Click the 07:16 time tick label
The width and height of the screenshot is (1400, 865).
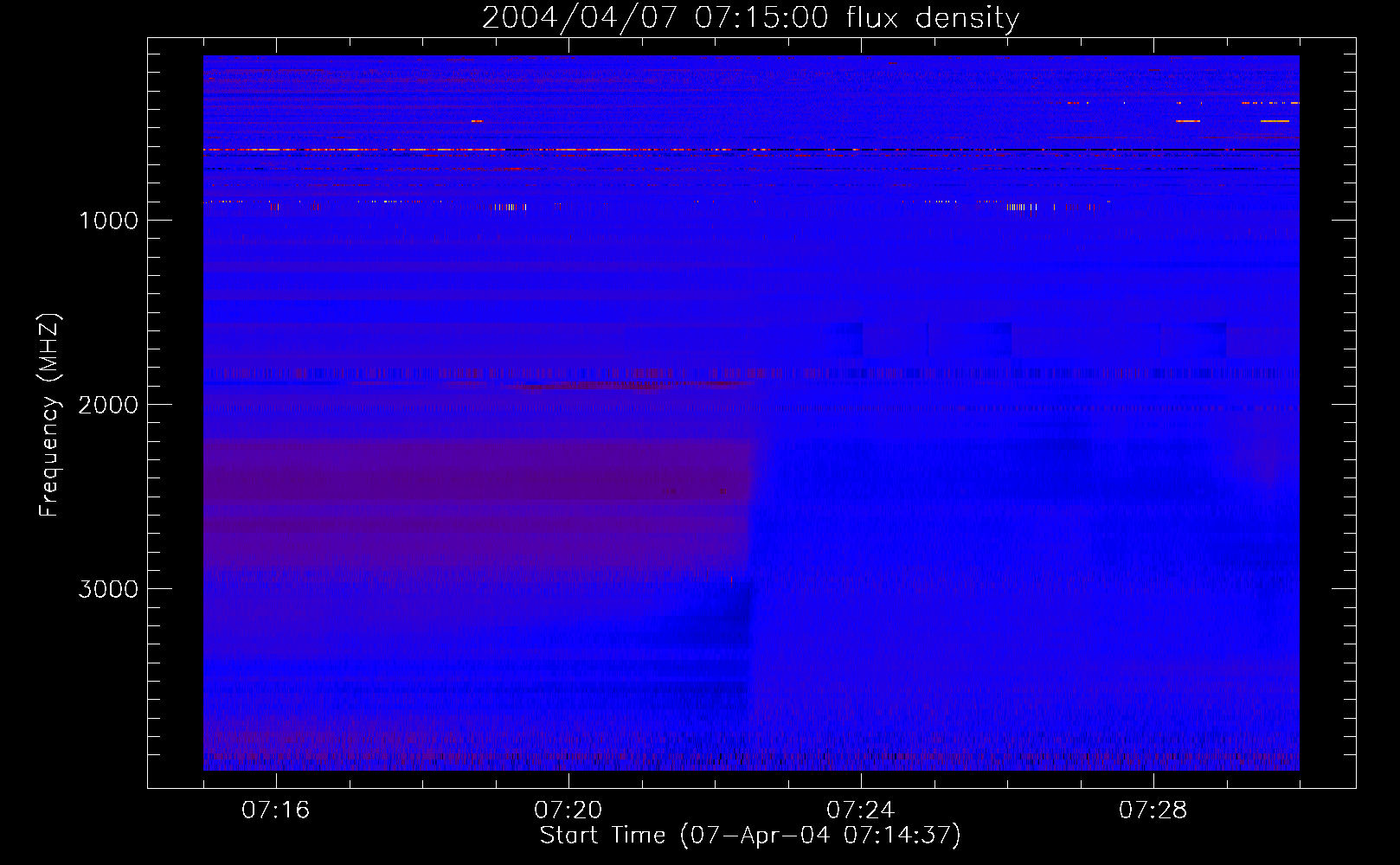coord(275,811)
